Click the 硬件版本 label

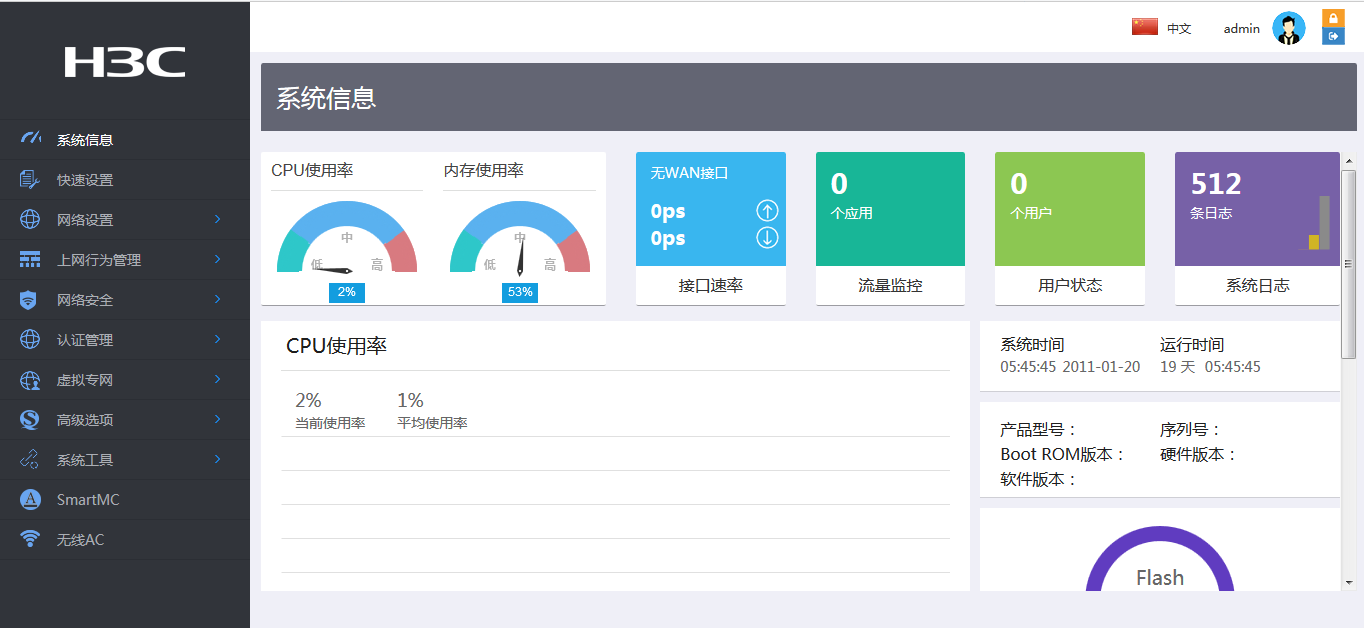pos(1199,454)
